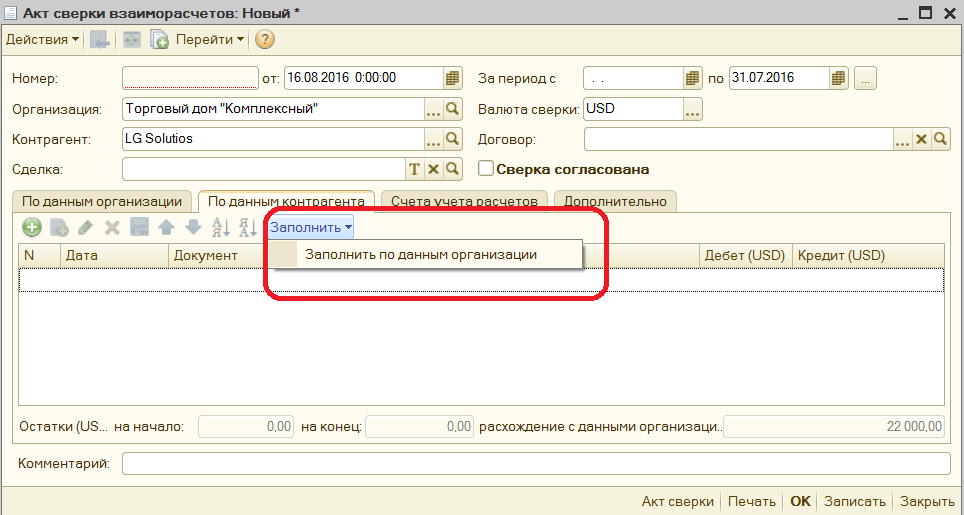
Task: Open Сделка record via magnifier icon
Action: pyautogui.click(x=452, y=169)
